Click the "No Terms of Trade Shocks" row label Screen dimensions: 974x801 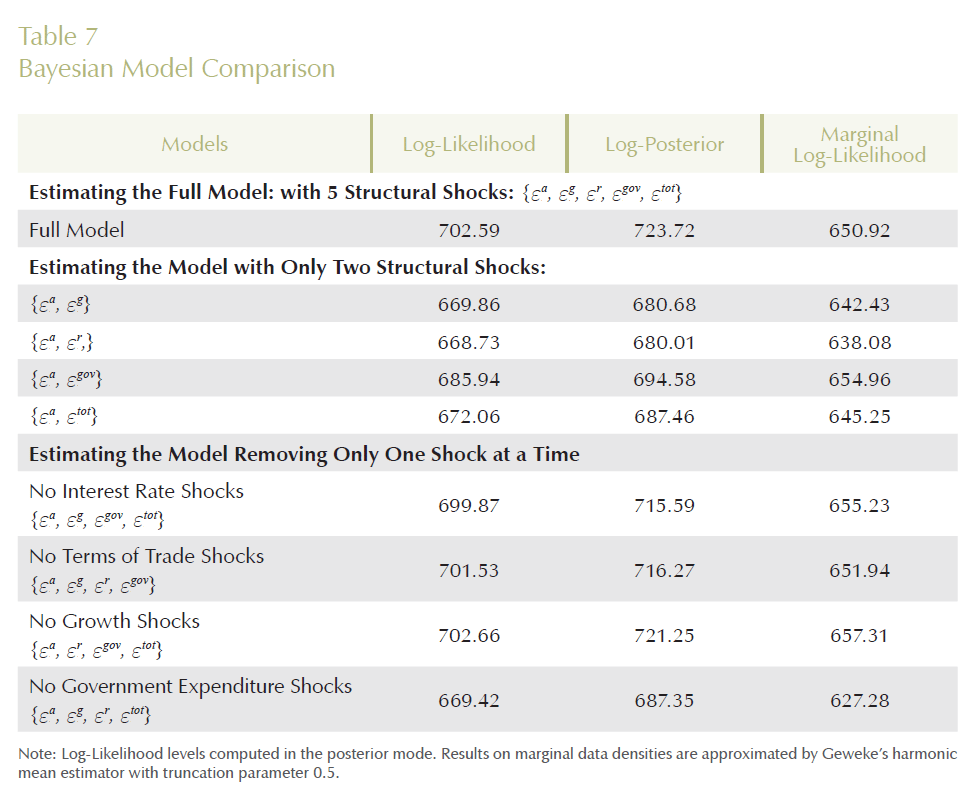point(146,556)
